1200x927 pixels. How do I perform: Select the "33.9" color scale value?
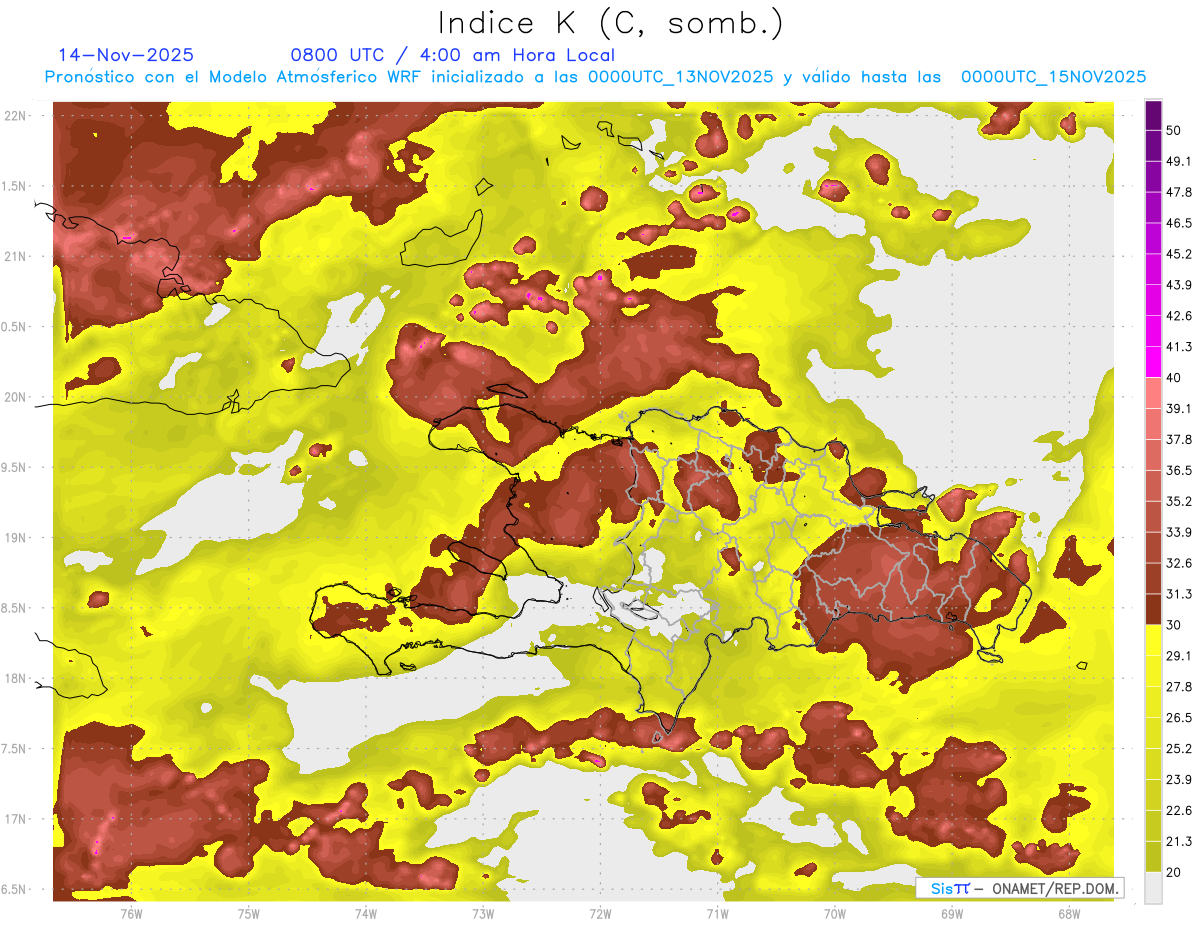[x=1179, y=532]
